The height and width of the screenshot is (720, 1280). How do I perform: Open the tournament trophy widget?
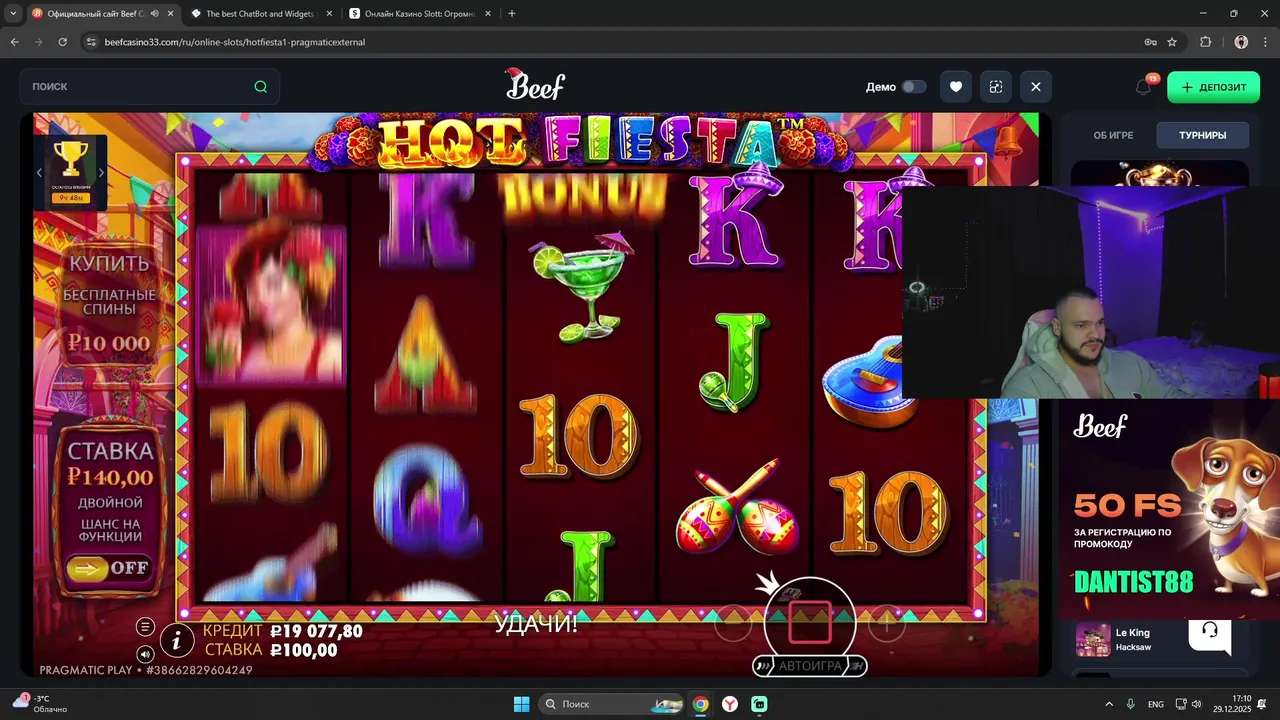coord(70,172)
